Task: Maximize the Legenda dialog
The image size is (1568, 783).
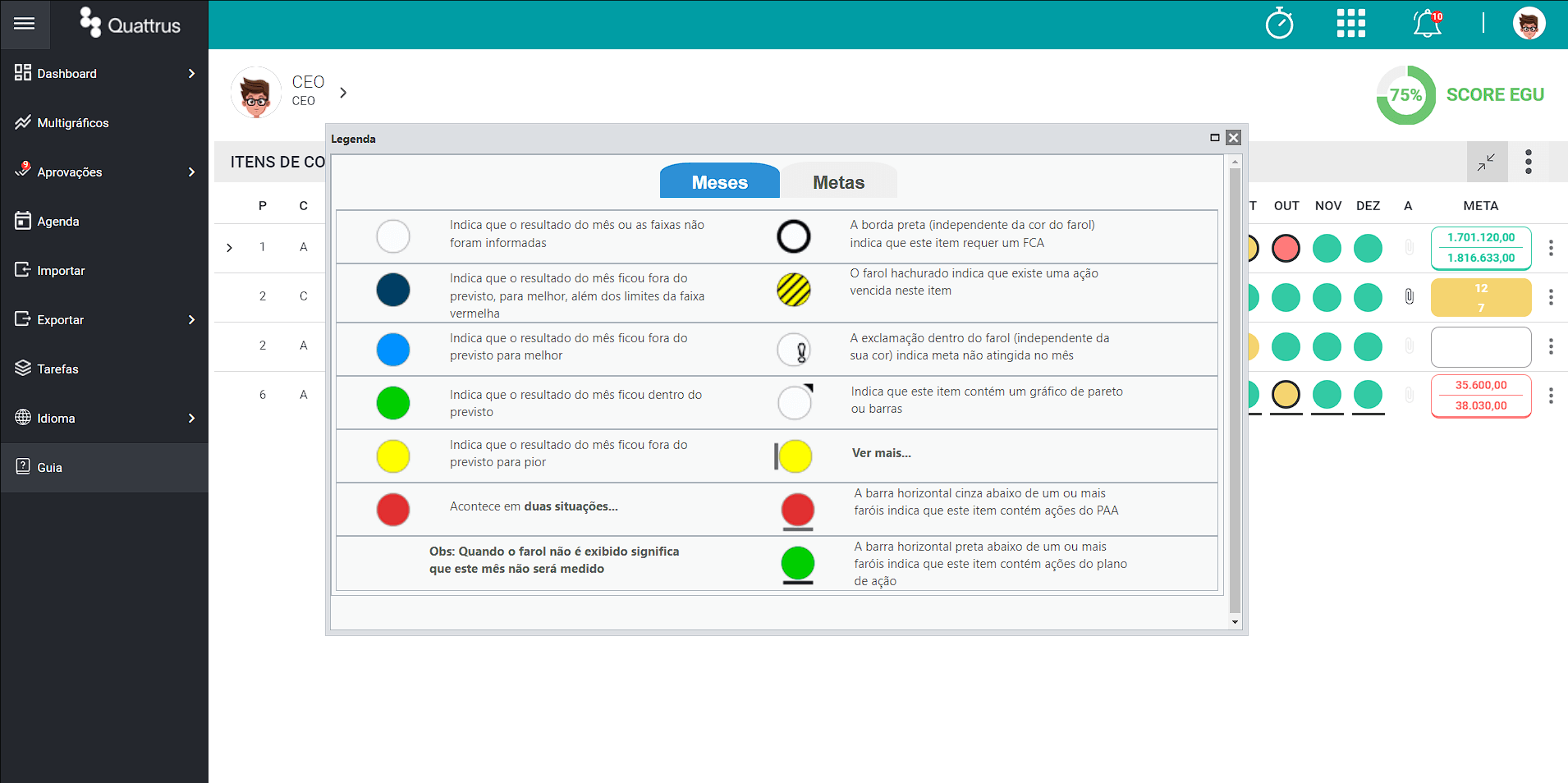Action: (1214, 138)
